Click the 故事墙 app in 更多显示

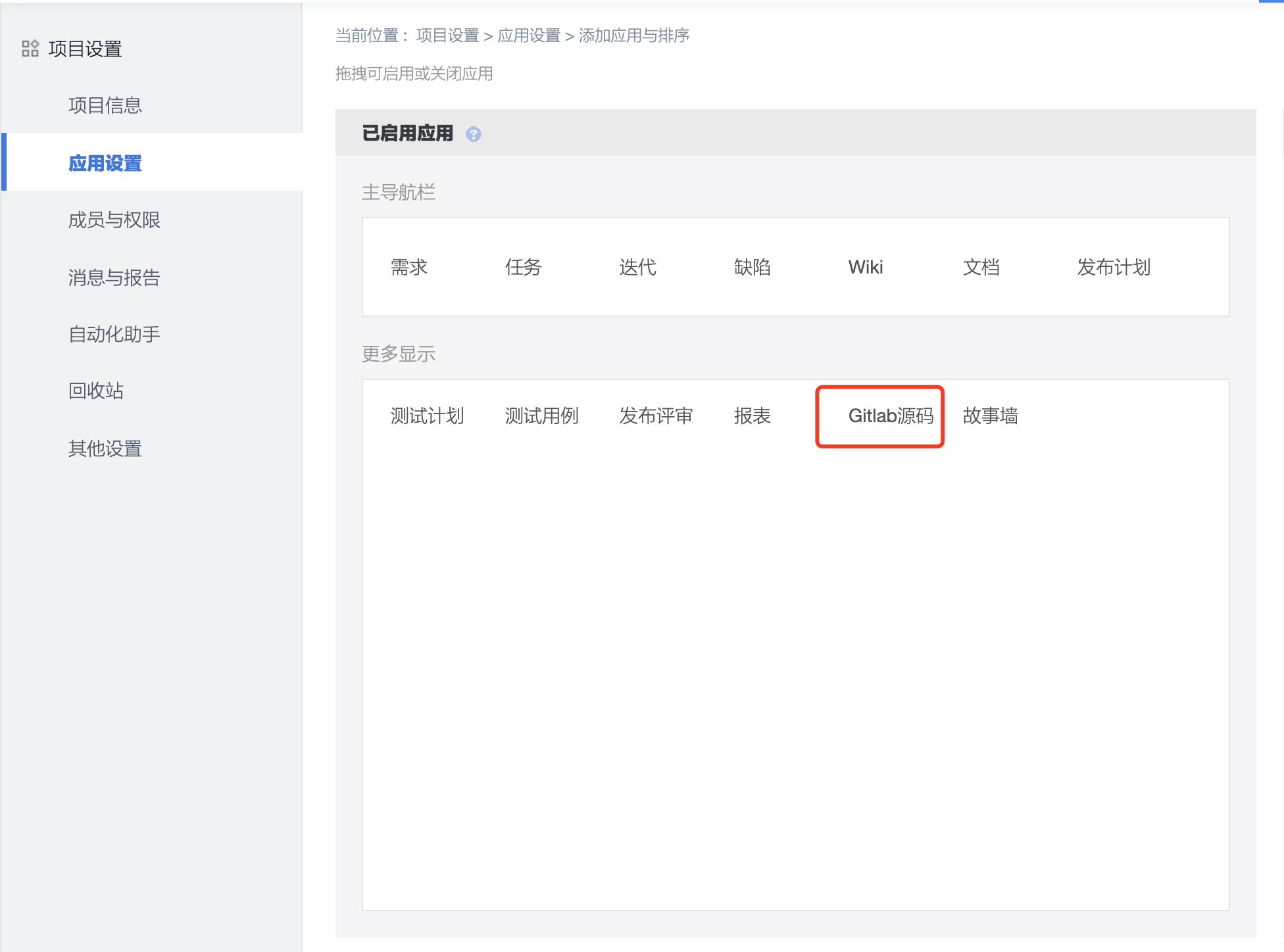tap(989, 416)
